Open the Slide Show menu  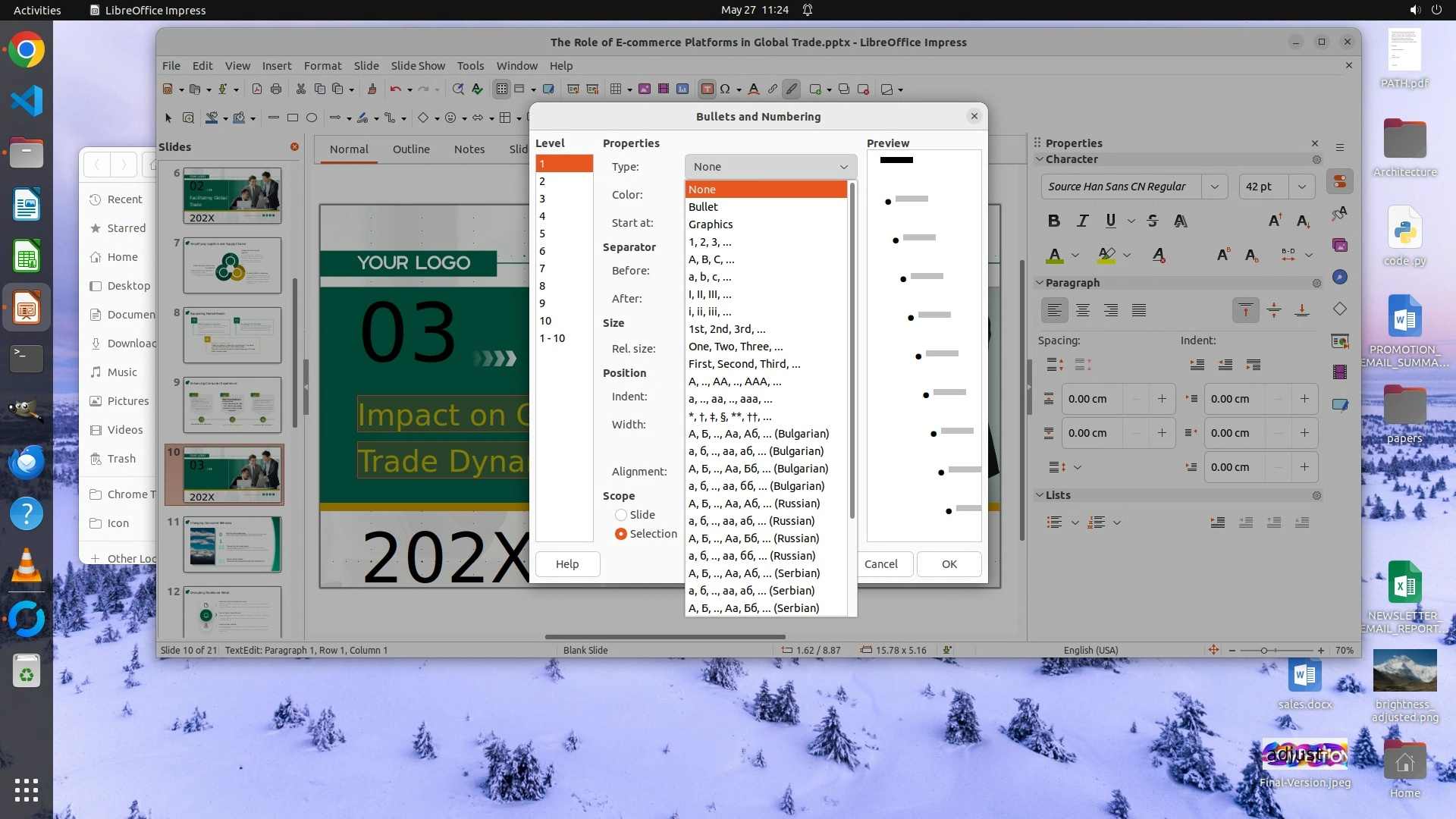pos(418,66)
